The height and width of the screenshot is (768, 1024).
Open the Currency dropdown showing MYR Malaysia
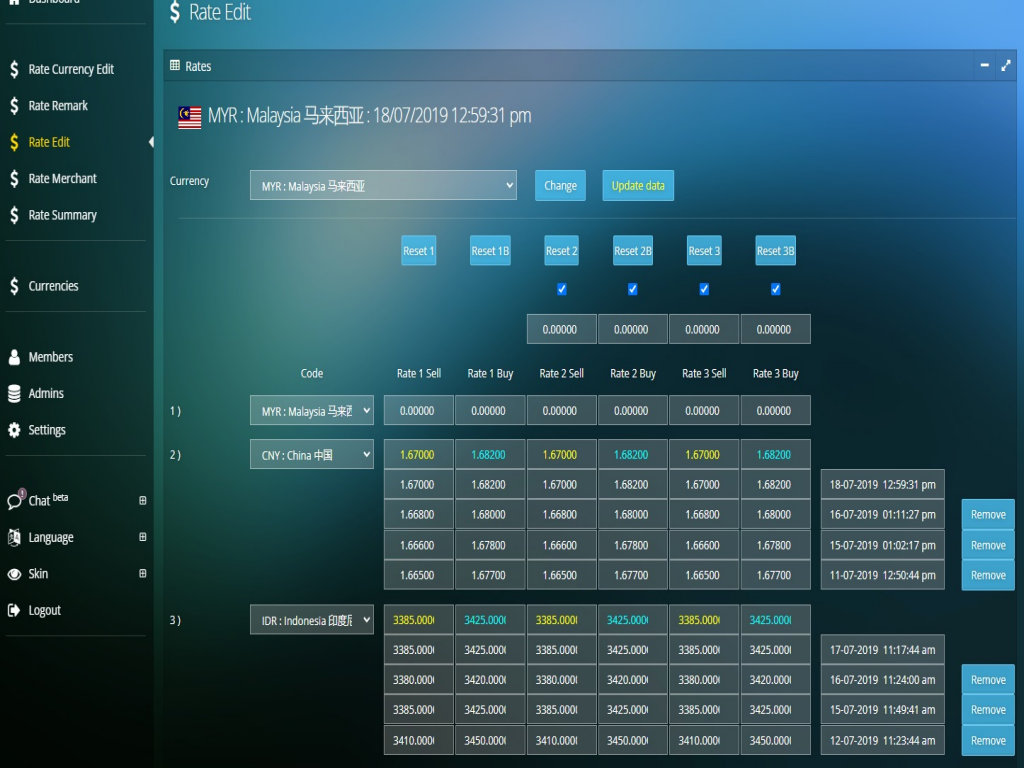pyautogui.click(x=383, y=185)
